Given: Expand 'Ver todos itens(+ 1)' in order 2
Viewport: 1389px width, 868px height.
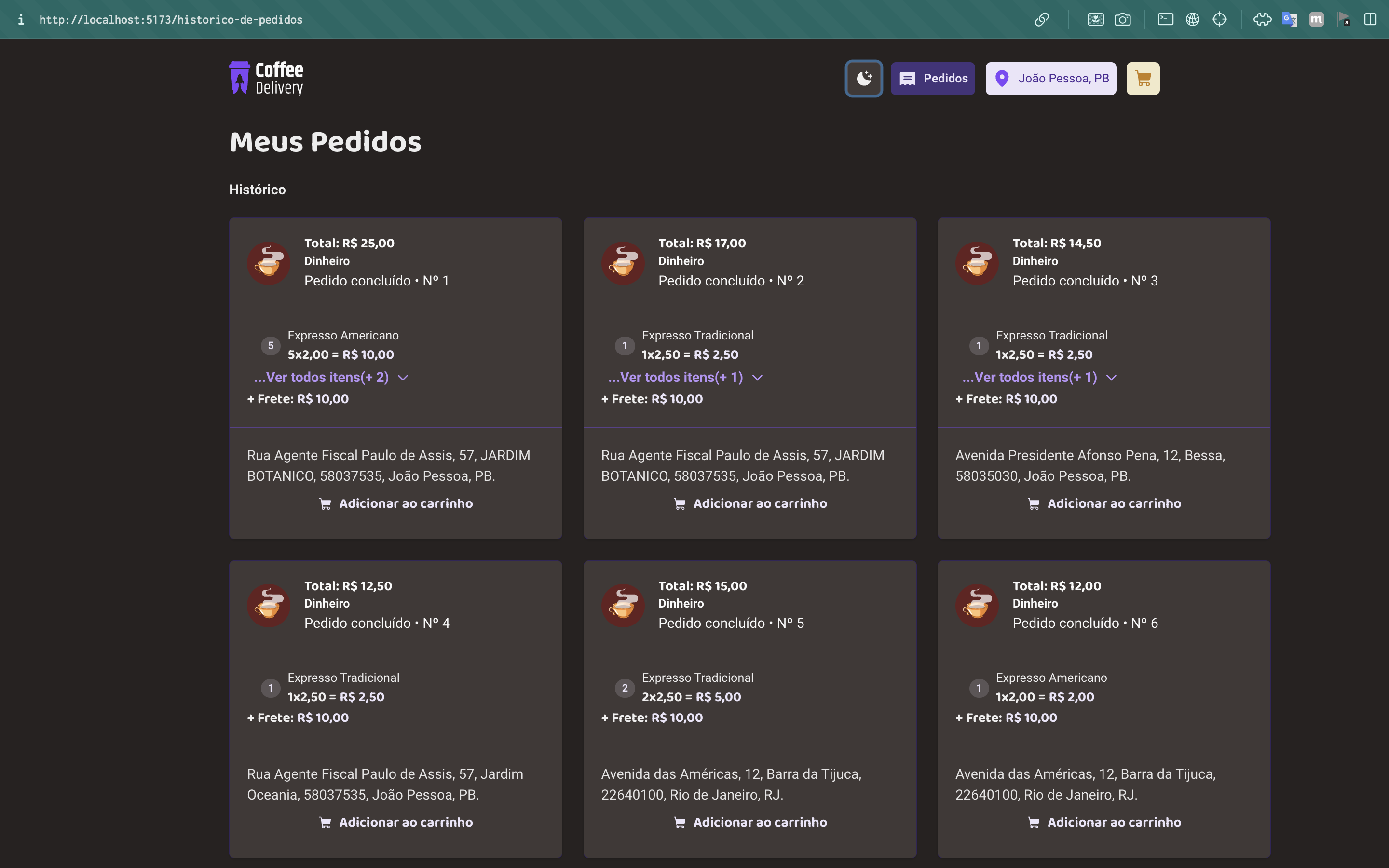Looking at the screenshot, I should (685, 377).
